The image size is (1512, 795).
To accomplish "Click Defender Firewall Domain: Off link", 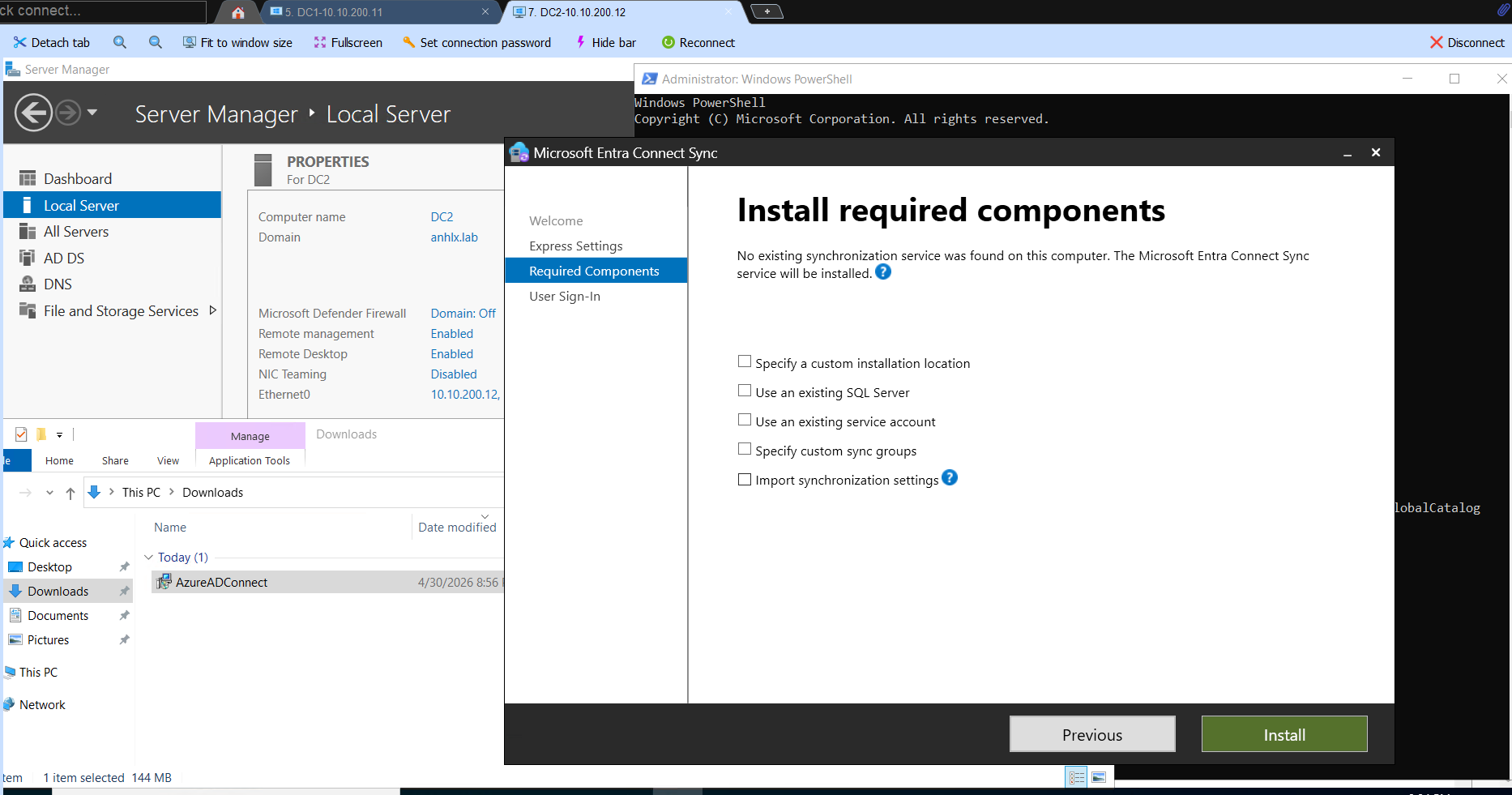I will pyautogui.click(x=463, y=314).
